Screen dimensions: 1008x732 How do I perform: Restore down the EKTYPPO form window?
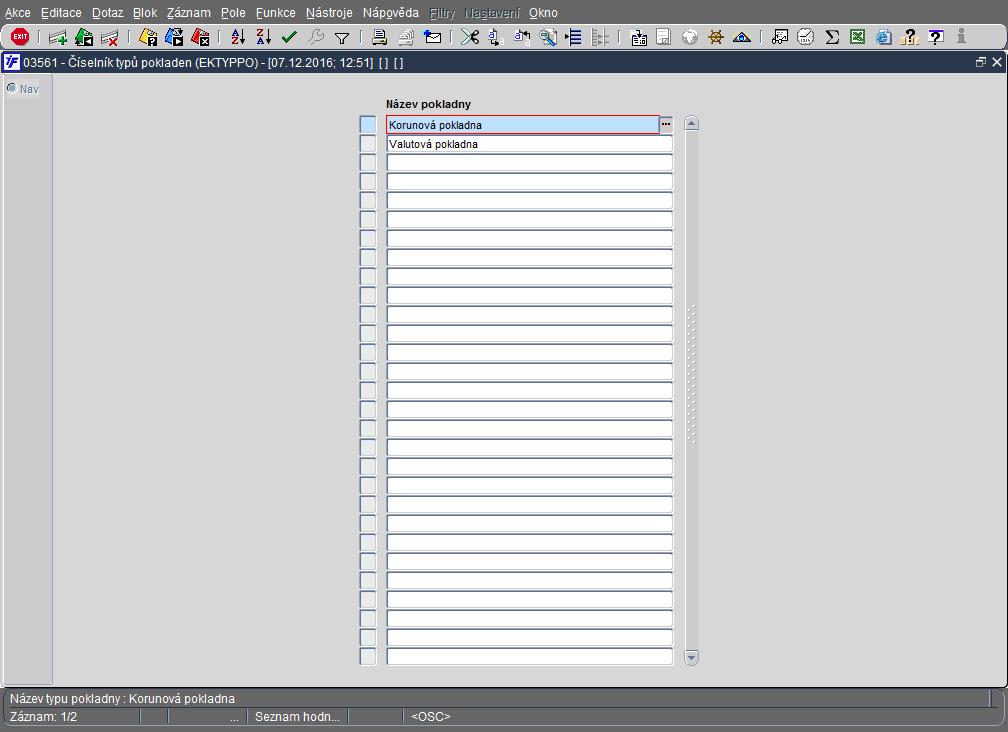point(980,62)
